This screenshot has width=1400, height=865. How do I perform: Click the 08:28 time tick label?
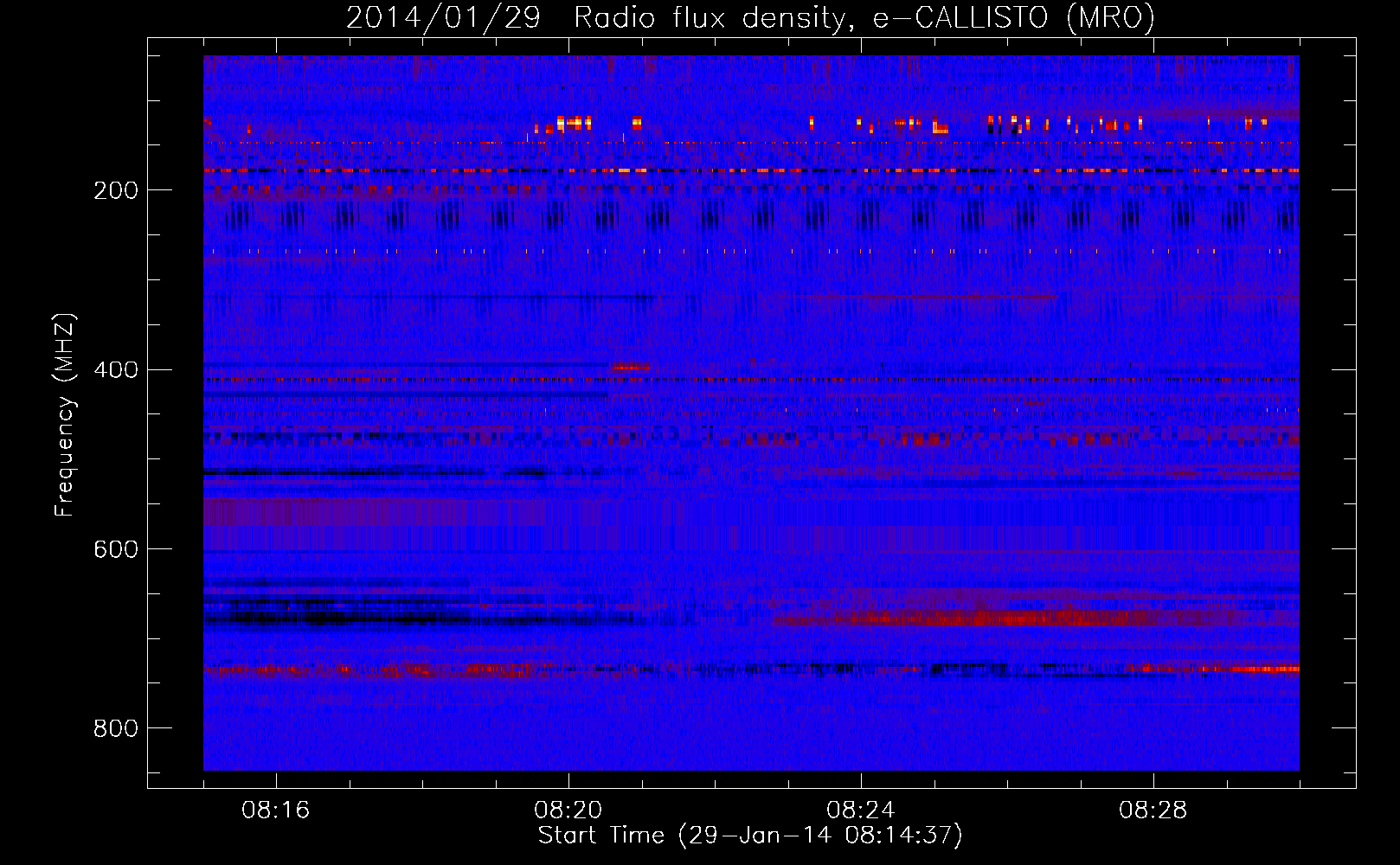tap(1153, 811)
